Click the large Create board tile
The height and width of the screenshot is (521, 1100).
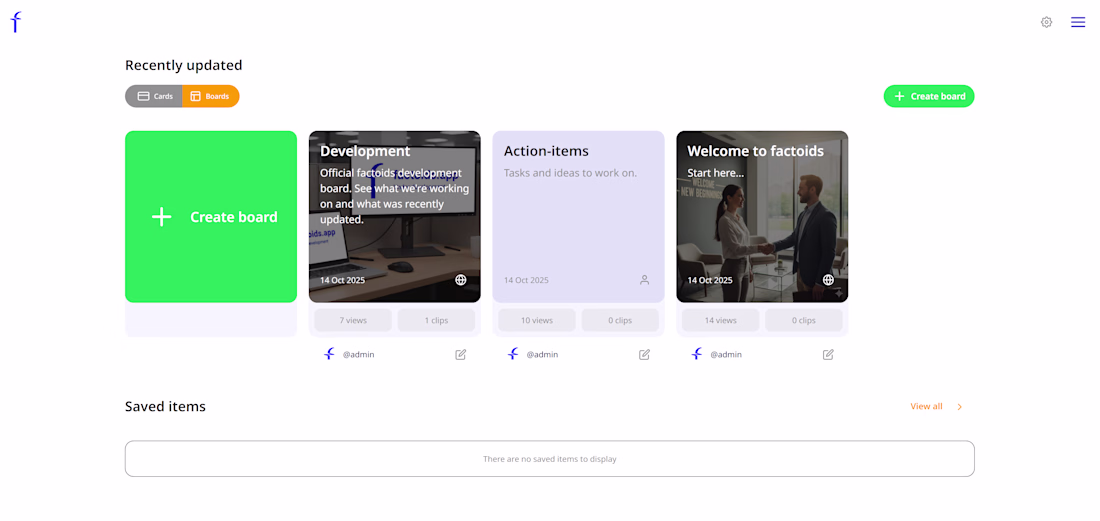pyautogui.click(x=211, y=217)
